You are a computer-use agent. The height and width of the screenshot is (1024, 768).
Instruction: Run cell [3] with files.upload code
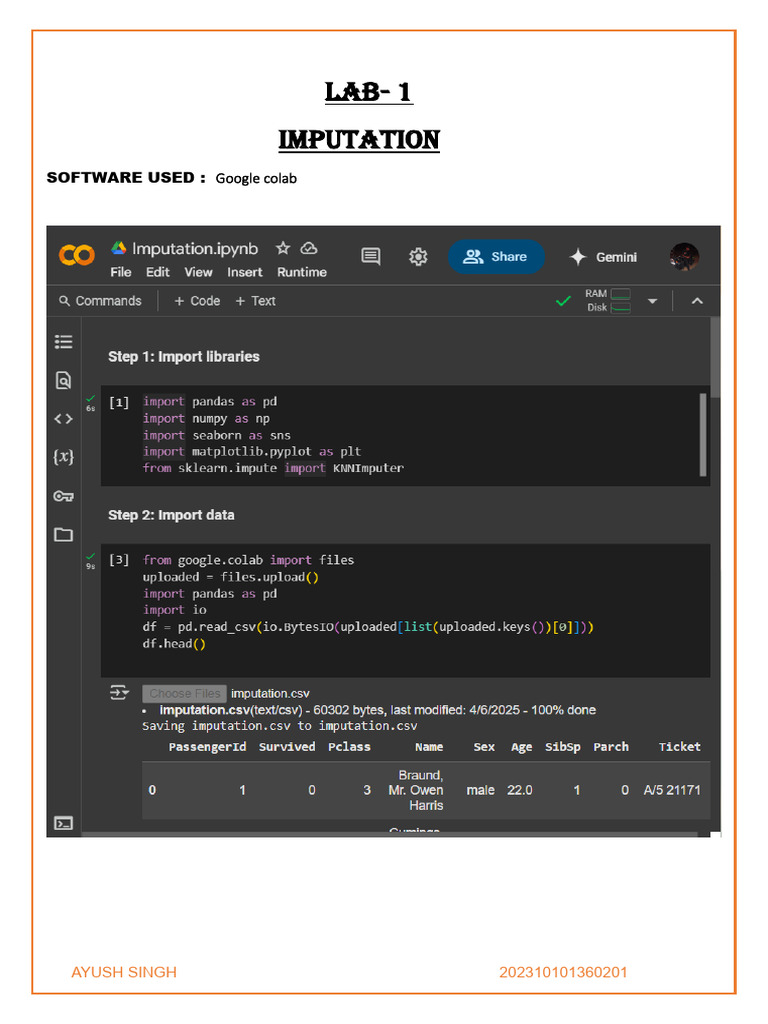(x=119, y=560)
